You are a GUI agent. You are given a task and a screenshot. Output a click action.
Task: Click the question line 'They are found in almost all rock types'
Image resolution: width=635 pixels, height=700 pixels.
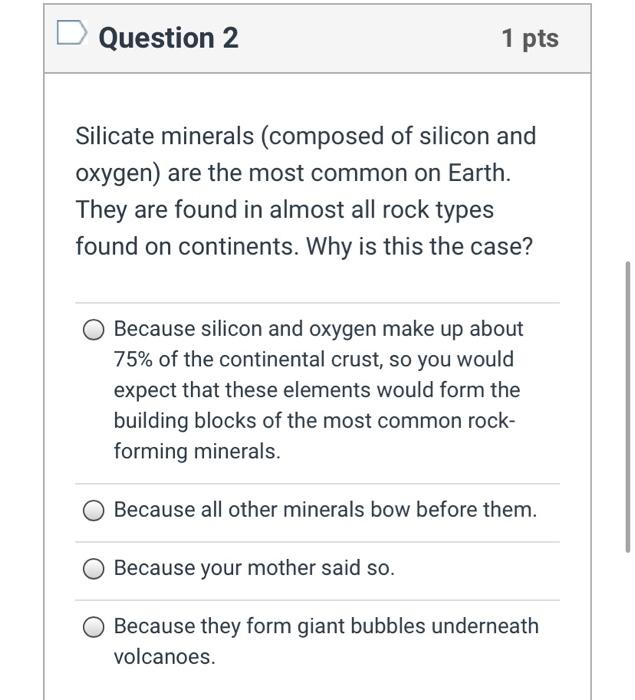(x=284, y=210)
